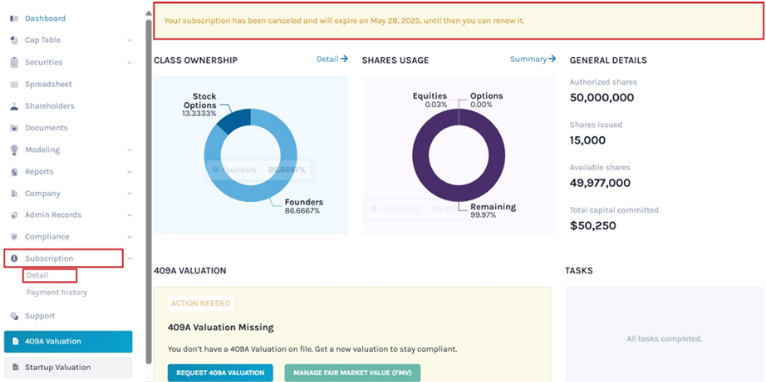Expand the Admin Records chevron
Image resolution: width=766 pixels, height=382 pixels.
click(129, 215)
